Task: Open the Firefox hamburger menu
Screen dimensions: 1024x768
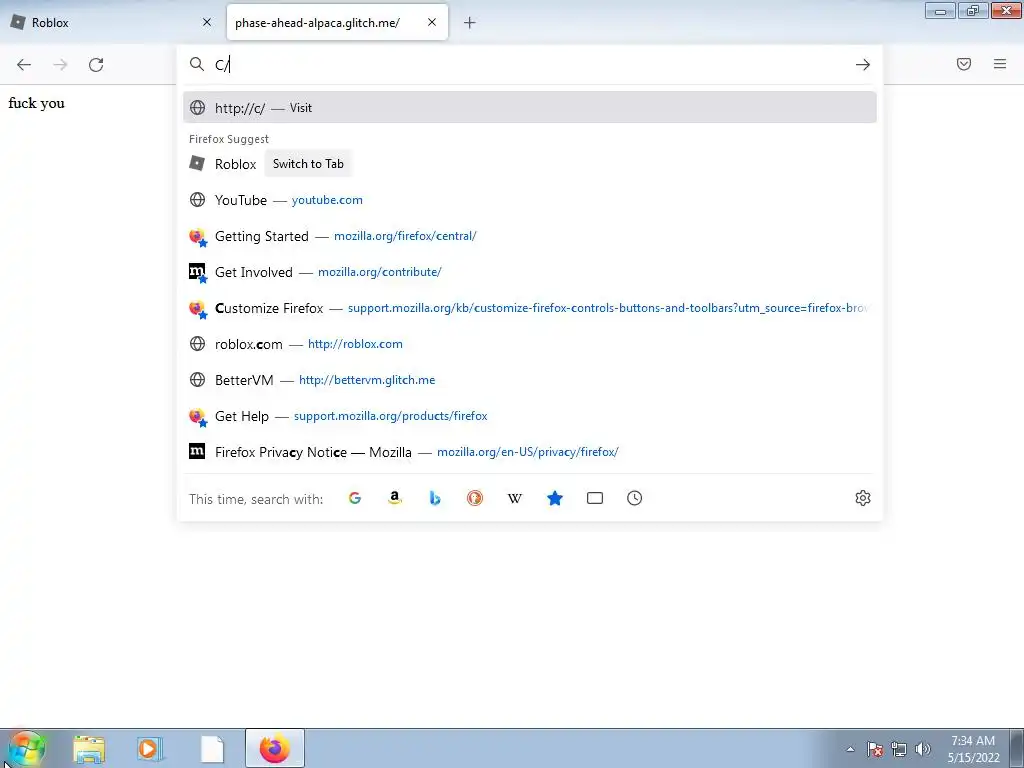Action: click(x=1000, y=64)
